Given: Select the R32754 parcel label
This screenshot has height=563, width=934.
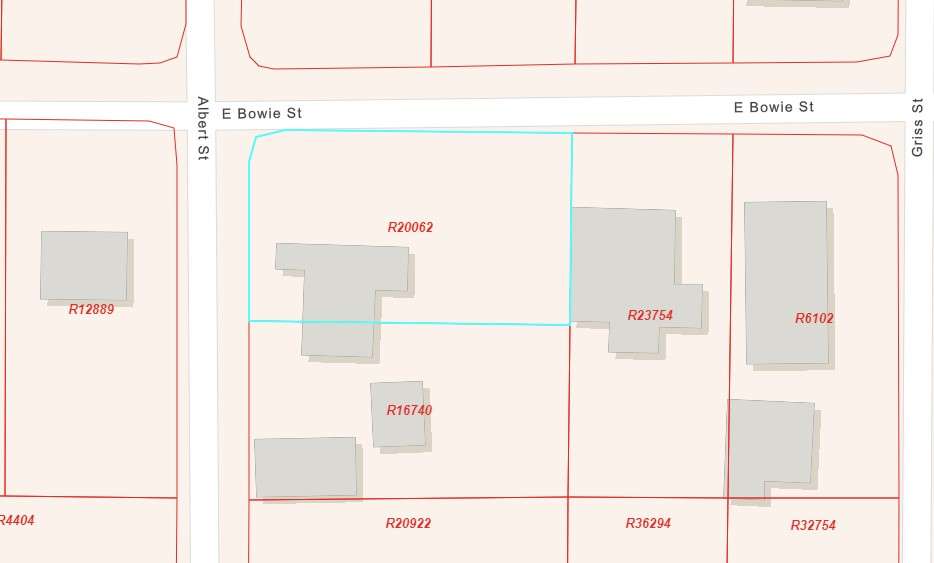Looking at the screenshot, I should 813,525.
